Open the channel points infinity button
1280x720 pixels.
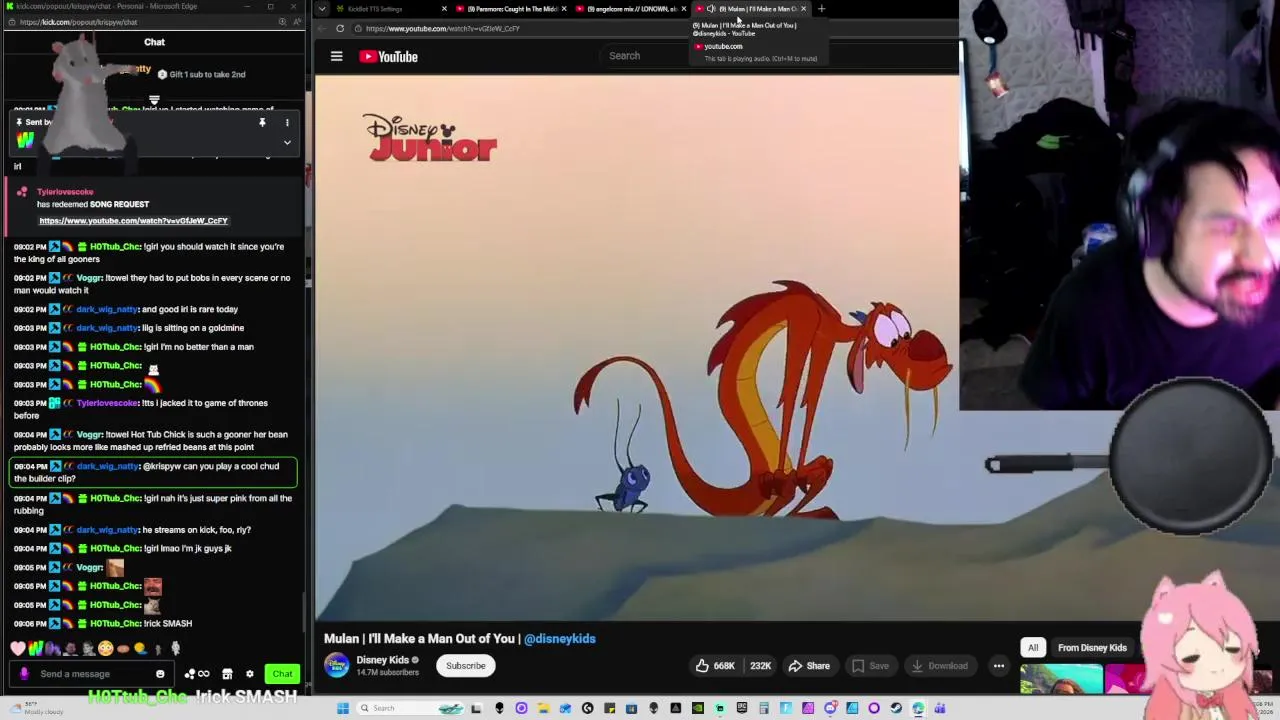pos(198,674)
